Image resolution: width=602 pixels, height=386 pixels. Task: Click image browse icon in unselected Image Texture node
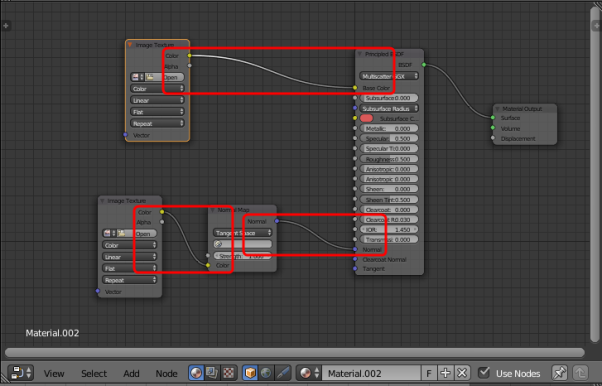[109, 234]
